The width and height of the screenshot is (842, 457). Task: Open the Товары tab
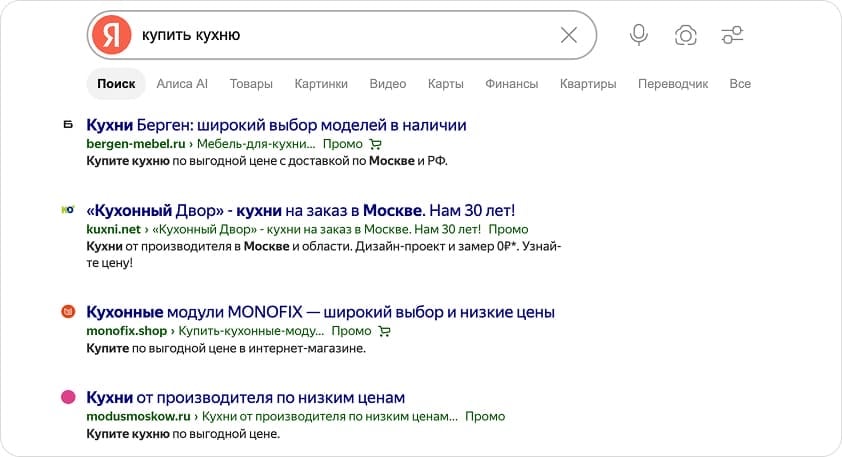[251, 84]
